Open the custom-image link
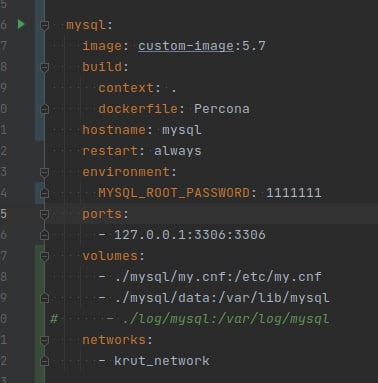The height and width of the screenshot is (383, 378). pos(186,46)
